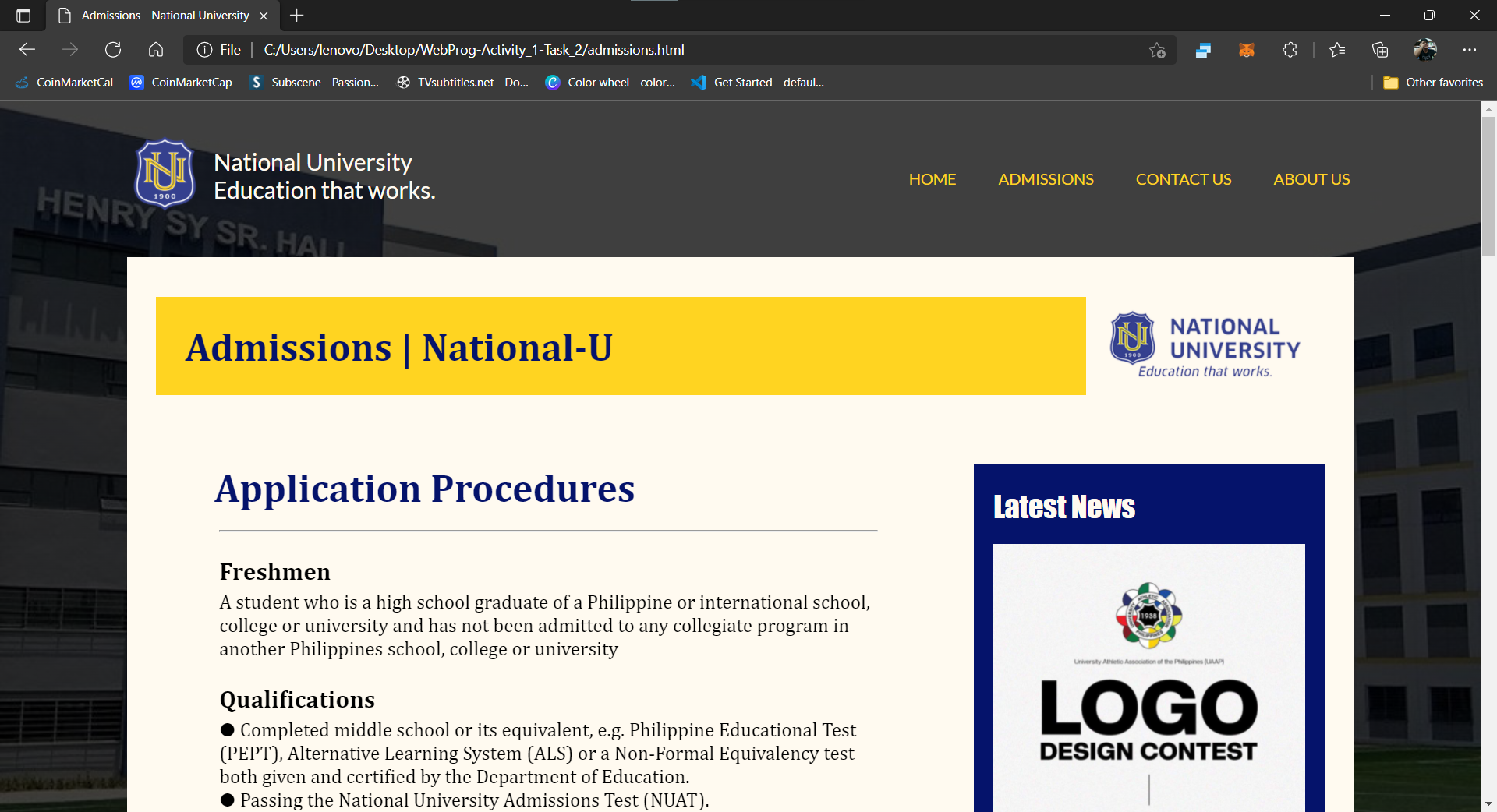
Task: Open the Collections panel
Action: tap(1379, 49)
